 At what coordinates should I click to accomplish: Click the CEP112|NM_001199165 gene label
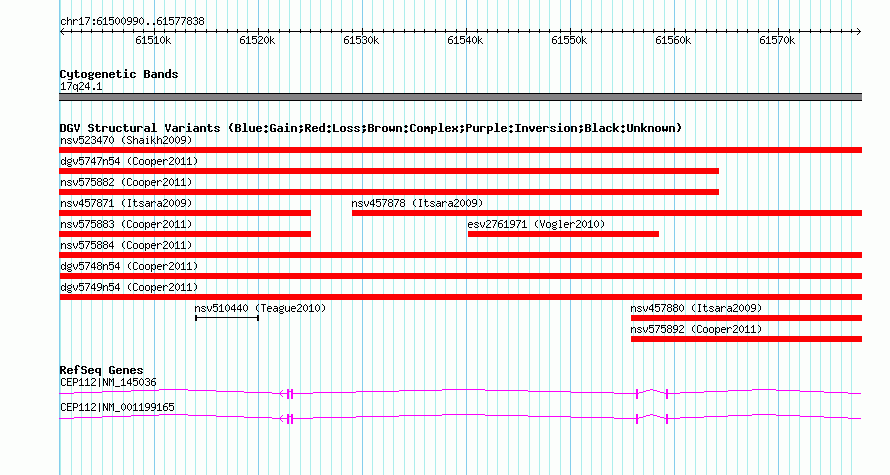point(117,407)
